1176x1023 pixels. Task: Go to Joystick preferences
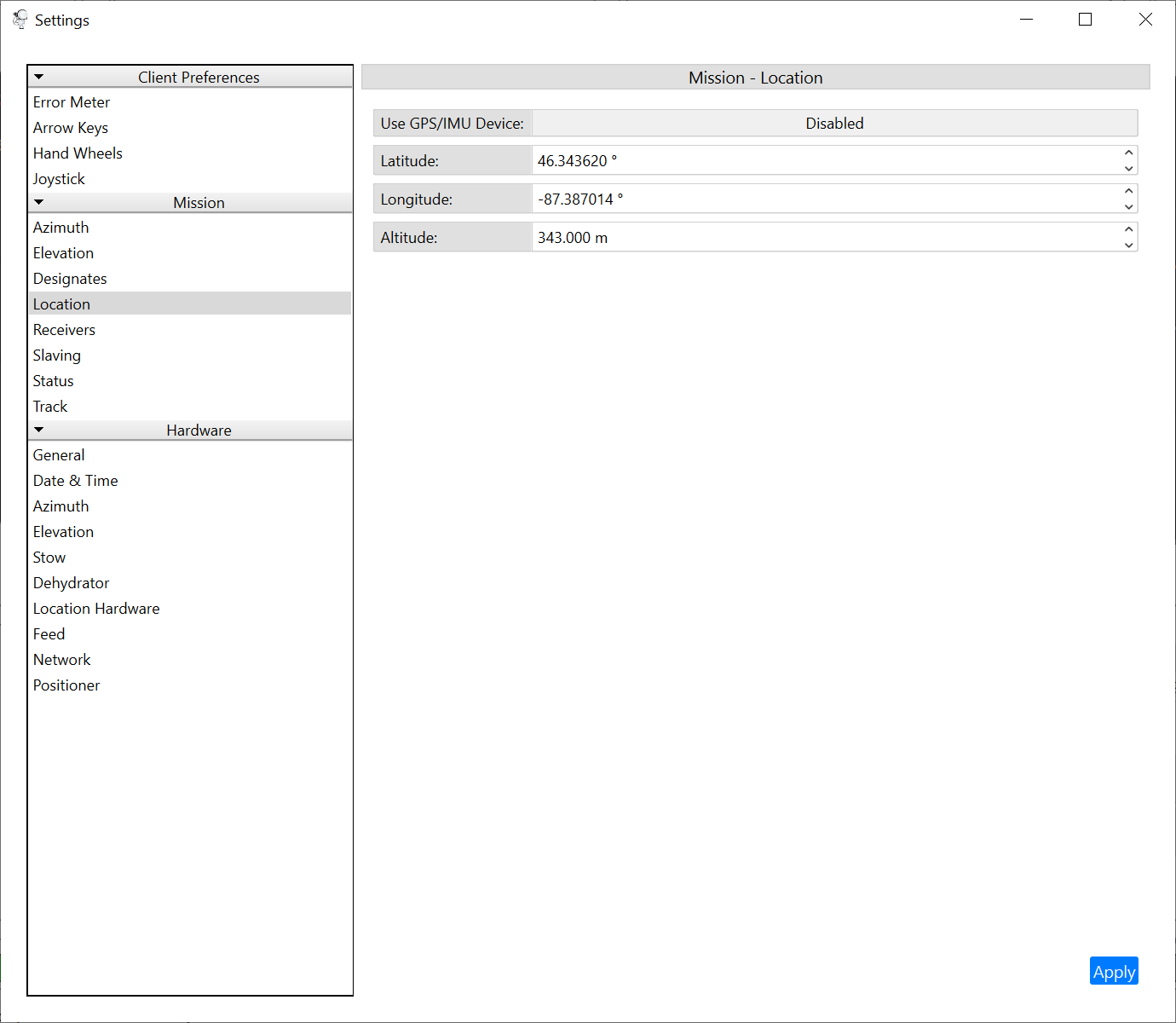tap(190, 179)
